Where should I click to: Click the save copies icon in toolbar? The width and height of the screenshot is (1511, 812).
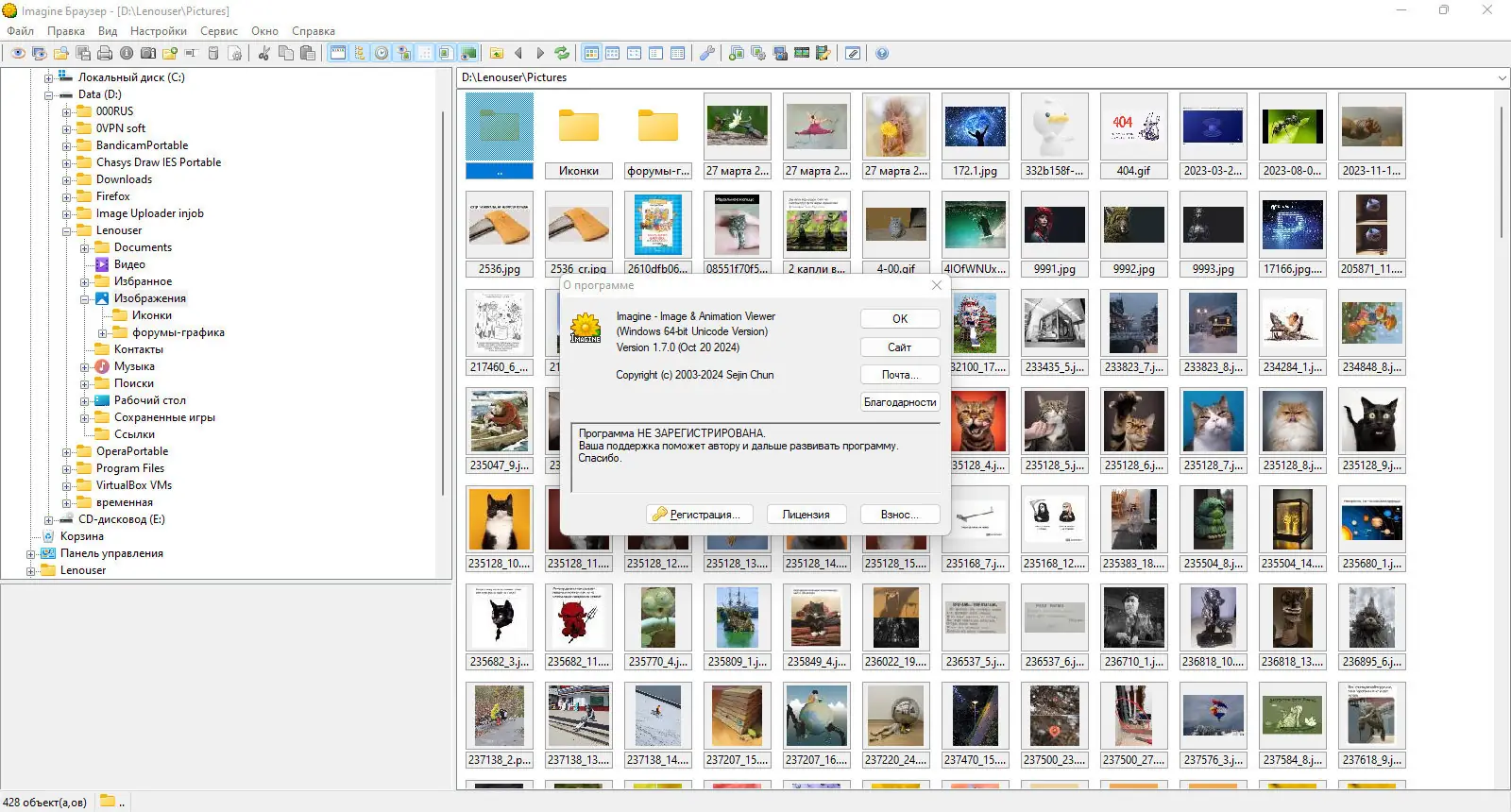tap(83, 54)
